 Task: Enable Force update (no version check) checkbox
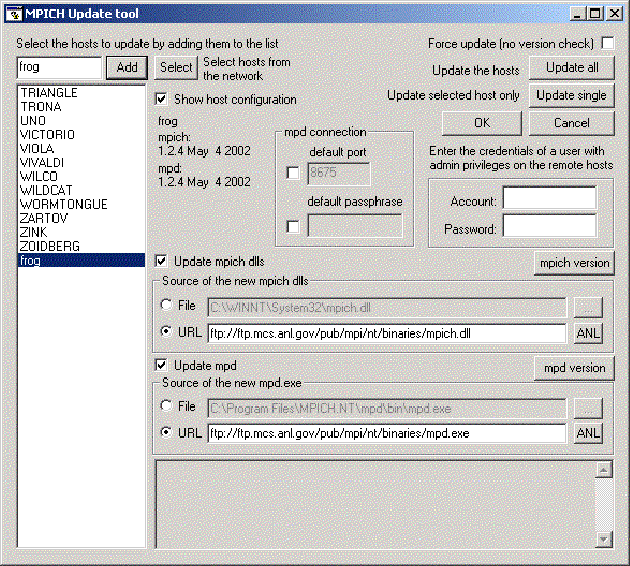coord(607,43)
